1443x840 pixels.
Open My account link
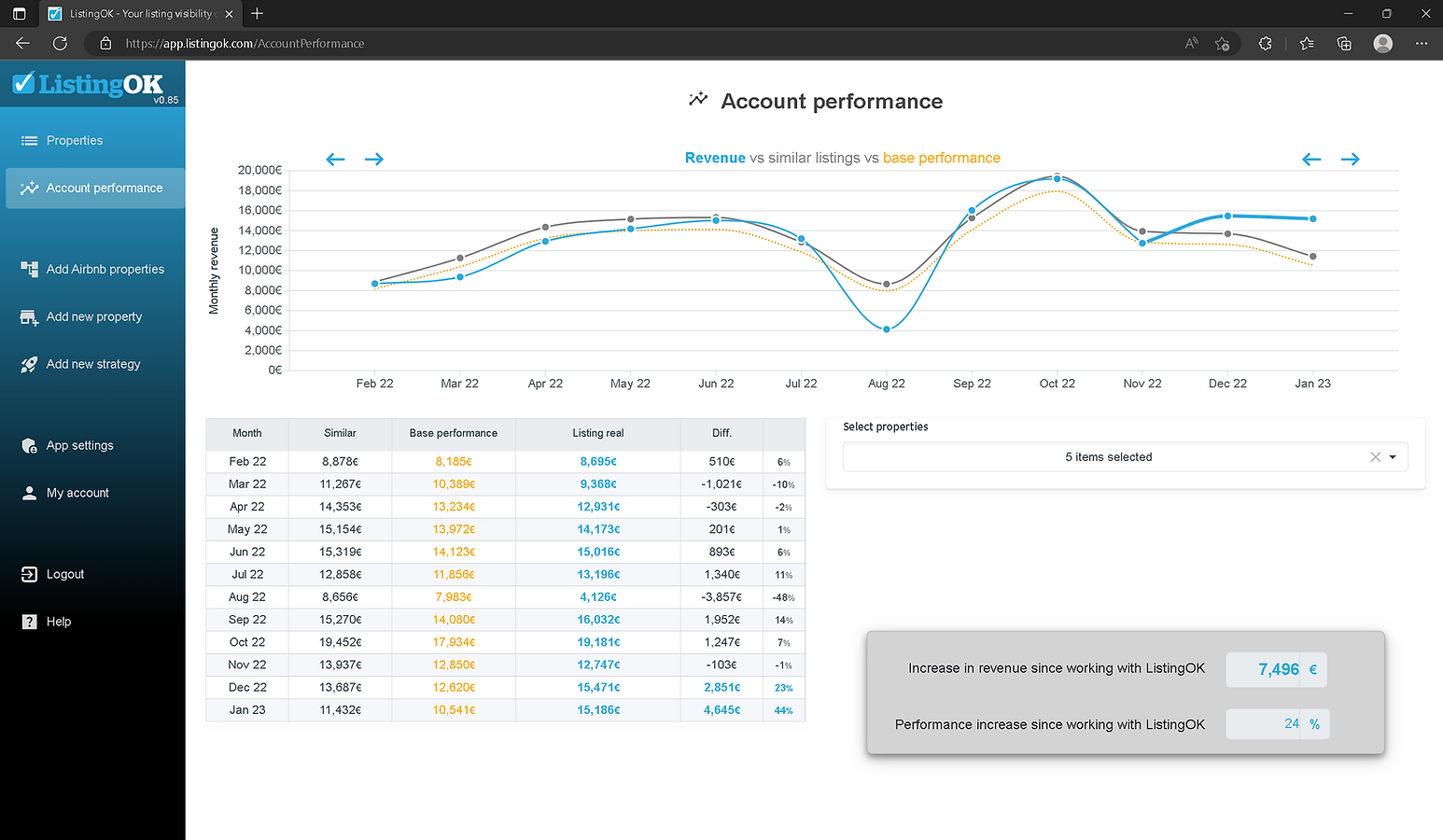pyautogui.click(x=77, y=493)
